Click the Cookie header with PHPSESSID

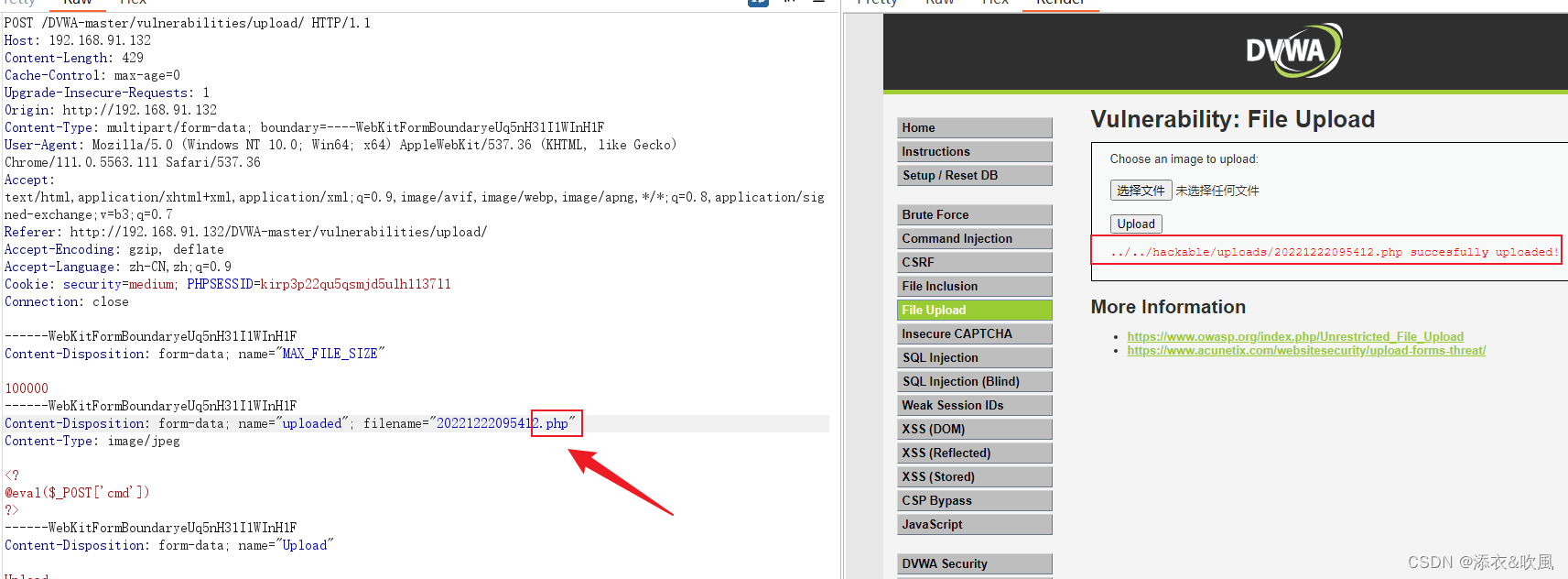coord(228,284)
